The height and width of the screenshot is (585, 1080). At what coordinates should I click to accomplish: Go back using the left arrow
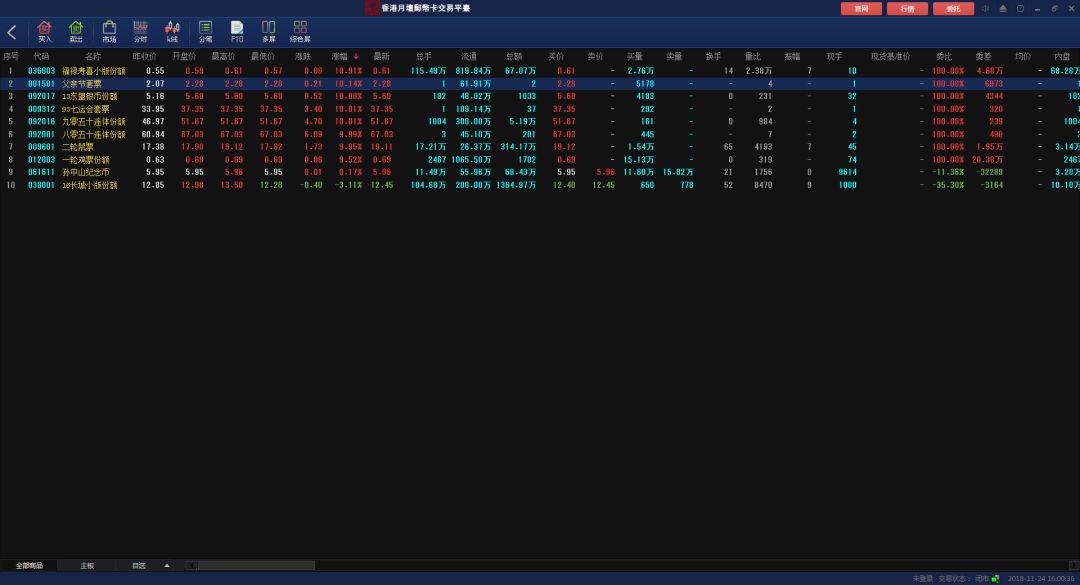point(12,32)
